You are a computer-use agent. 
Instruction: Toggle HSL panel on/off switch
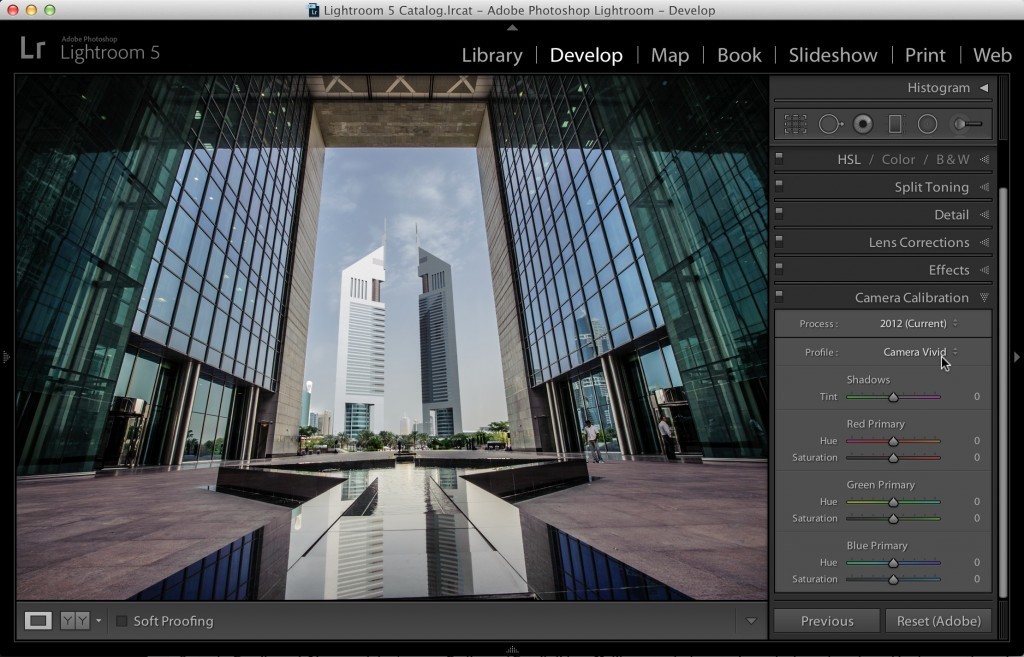(779, 157)
